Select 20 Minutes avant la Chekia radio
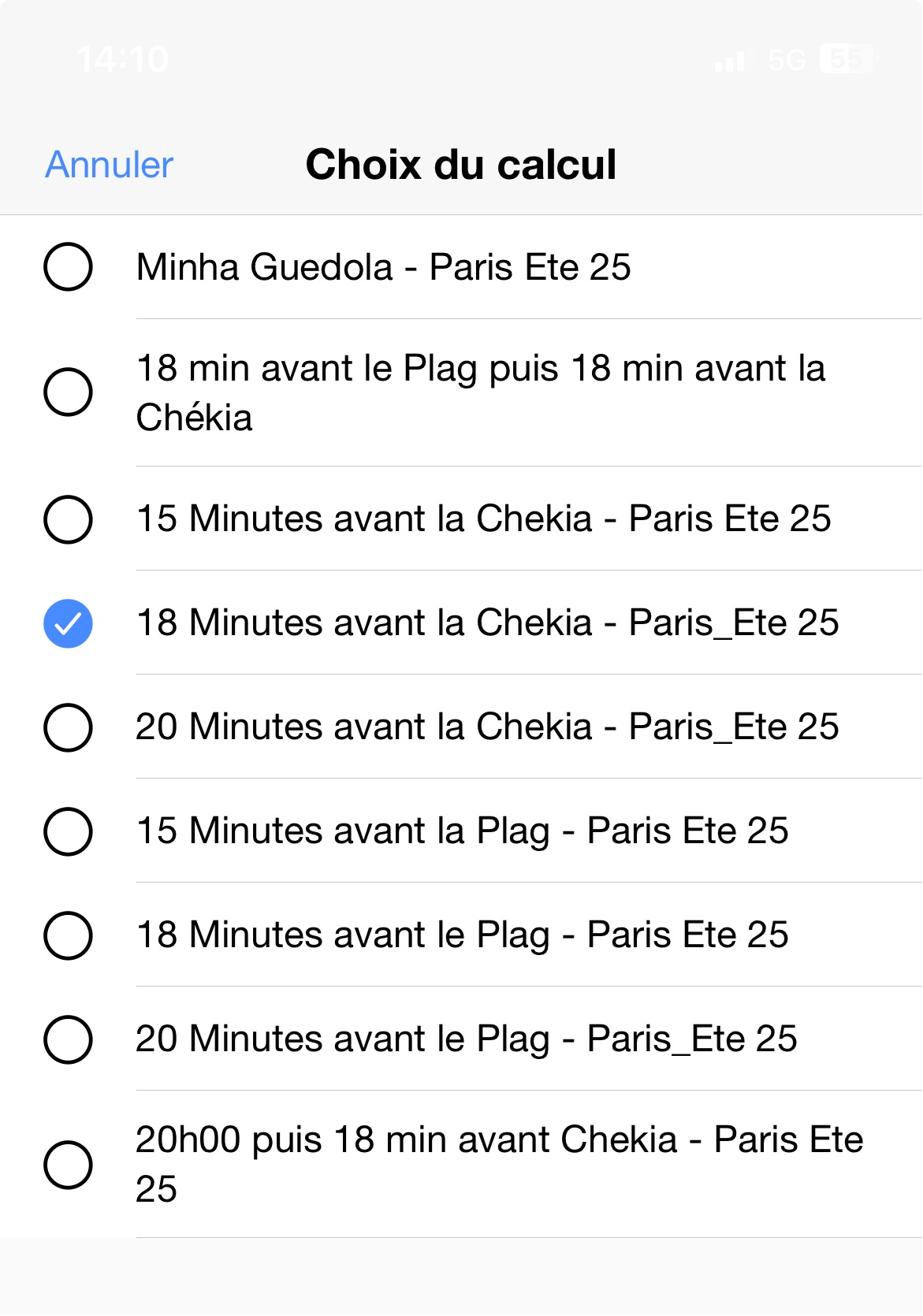Screen dimensions: 923x1316 pos(68,727)
